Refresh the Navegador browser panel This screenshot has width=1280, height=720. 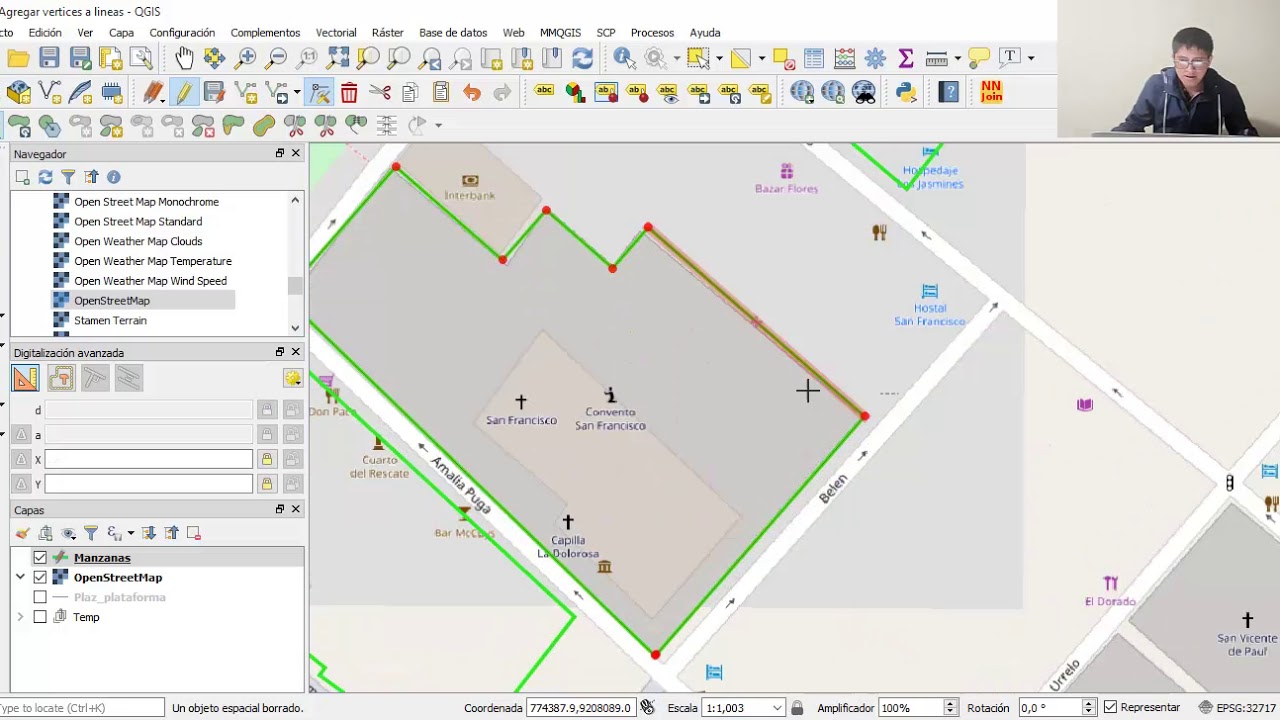tap(45, 177)
